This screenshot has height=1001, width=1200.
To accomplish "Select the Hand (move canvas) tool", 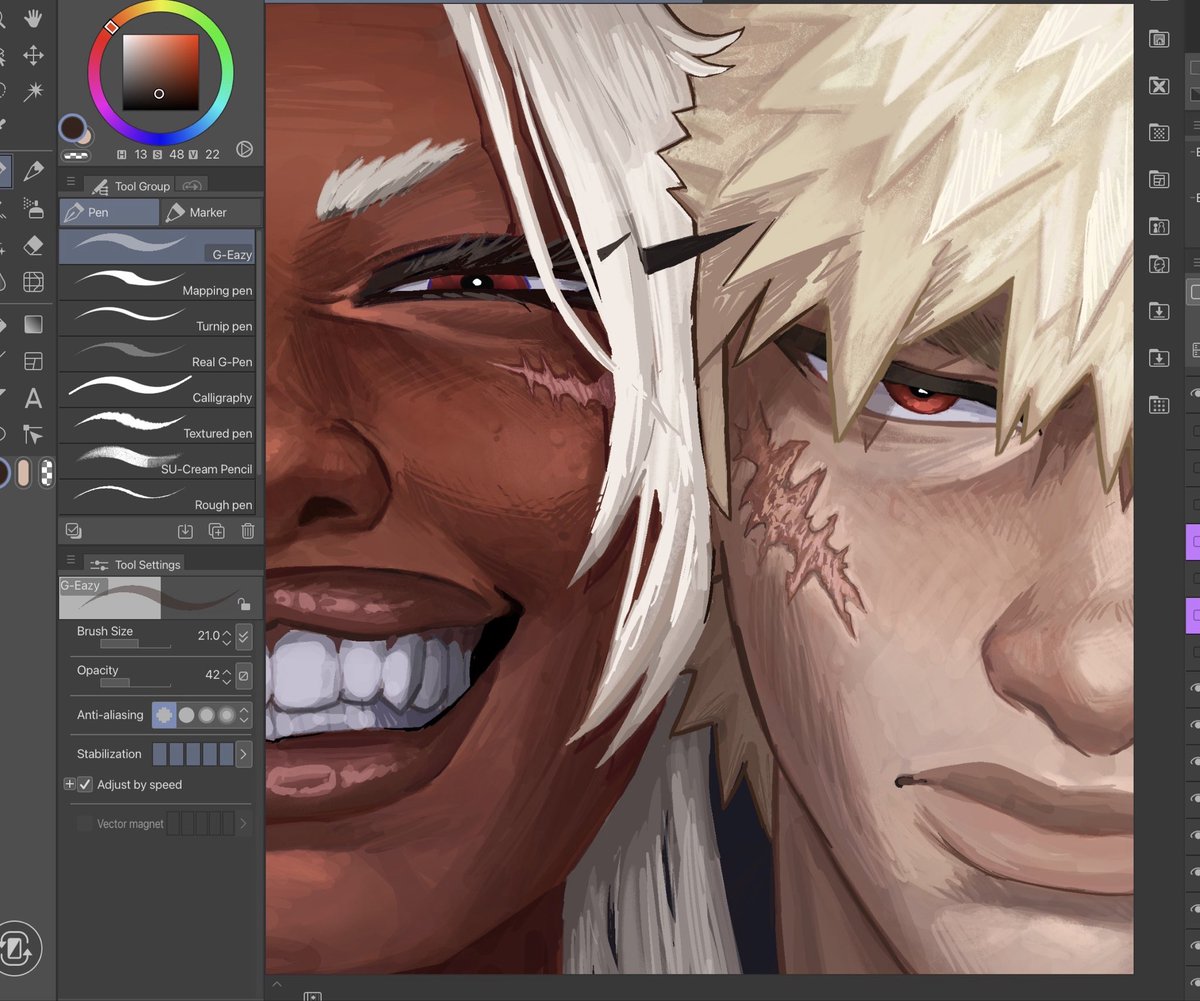I will tap(33, 18).
